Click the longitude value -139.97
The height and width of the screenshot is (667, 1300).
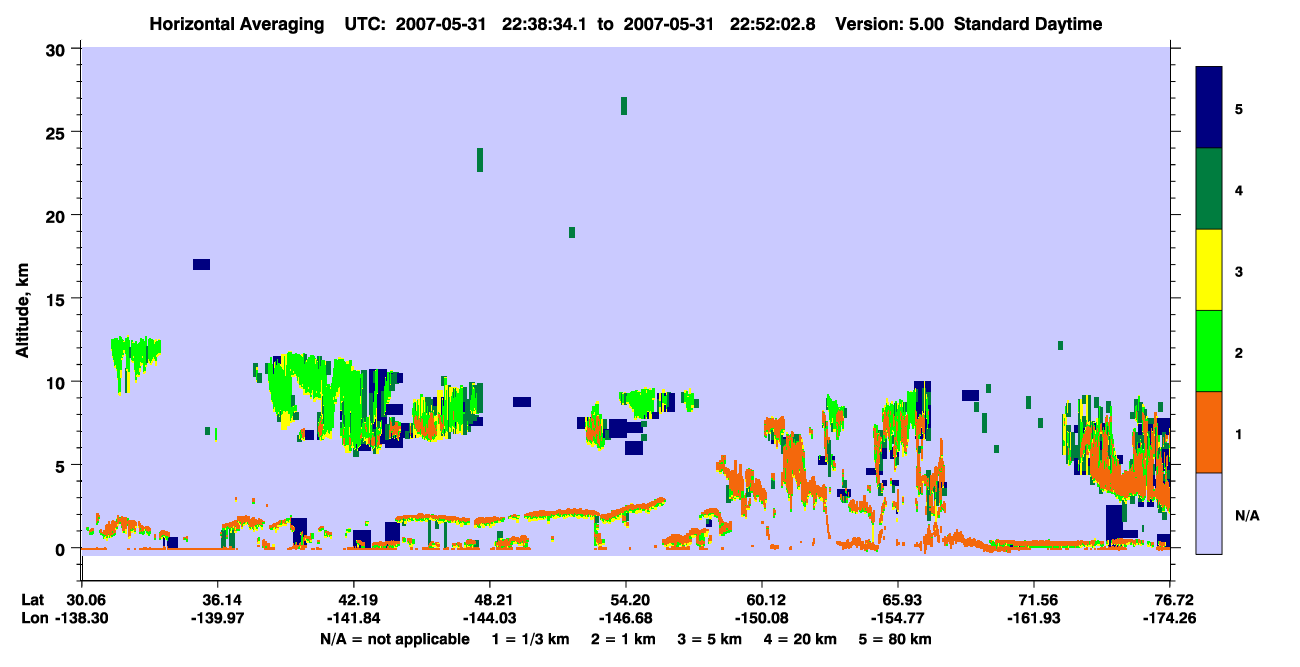pyautogui.click(x=218, y=618)
